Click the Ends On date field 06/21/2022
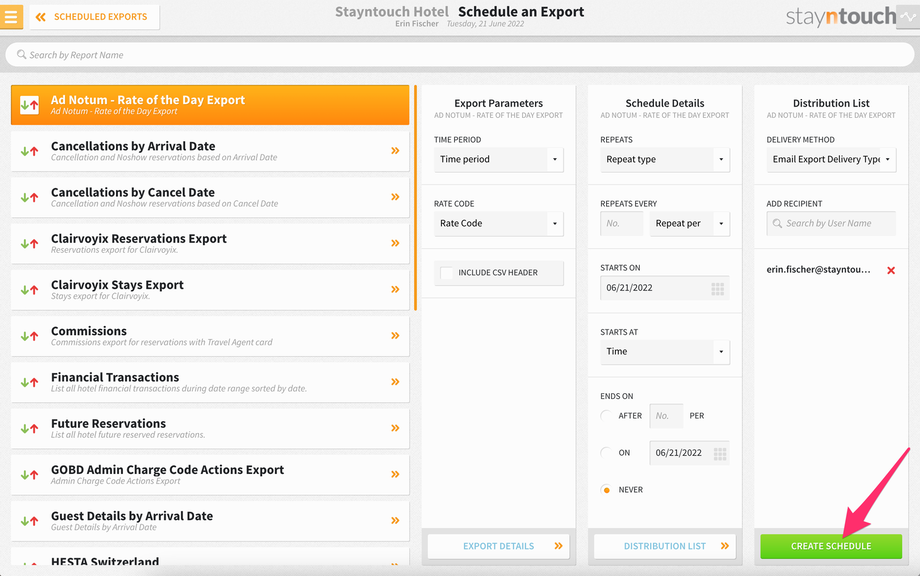The width and height of the screenshot is (920, 576). coord(689,453)
